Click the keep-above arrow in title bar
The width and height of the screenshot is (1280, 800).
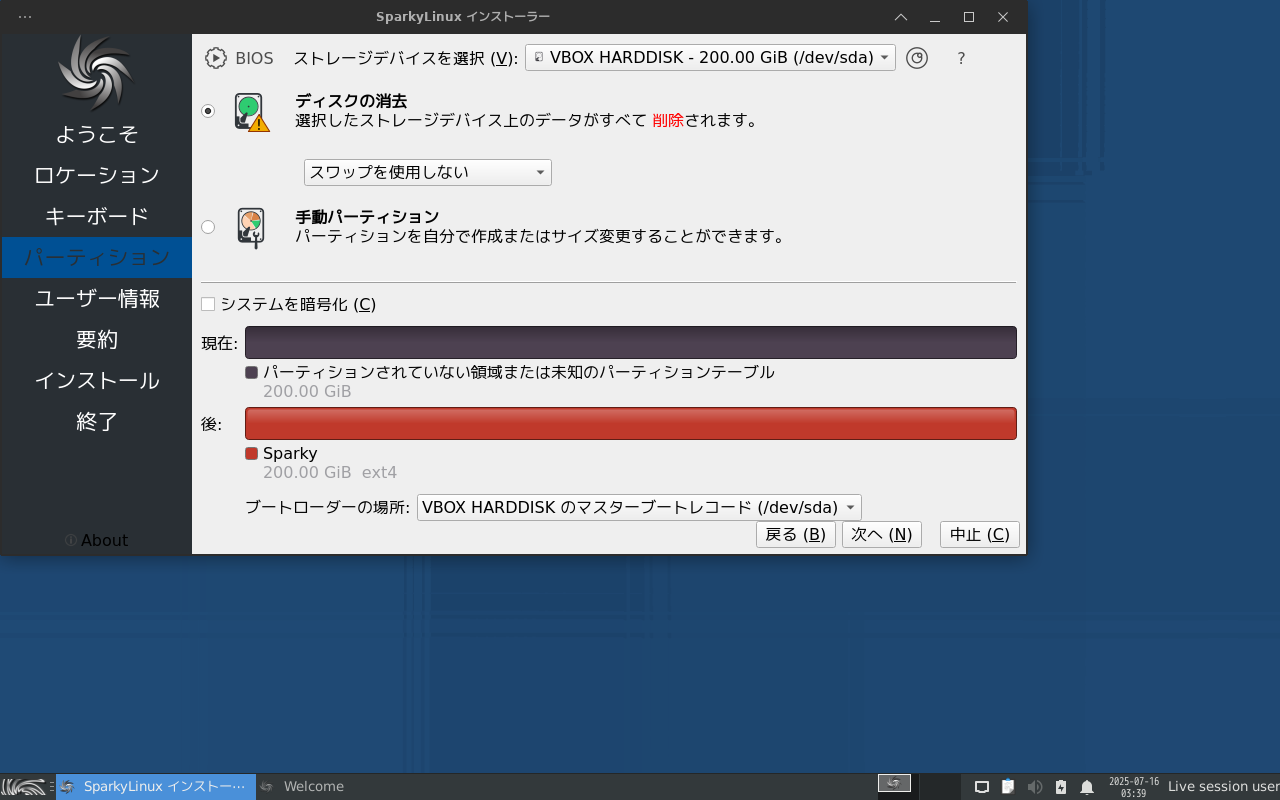point(901,17)
